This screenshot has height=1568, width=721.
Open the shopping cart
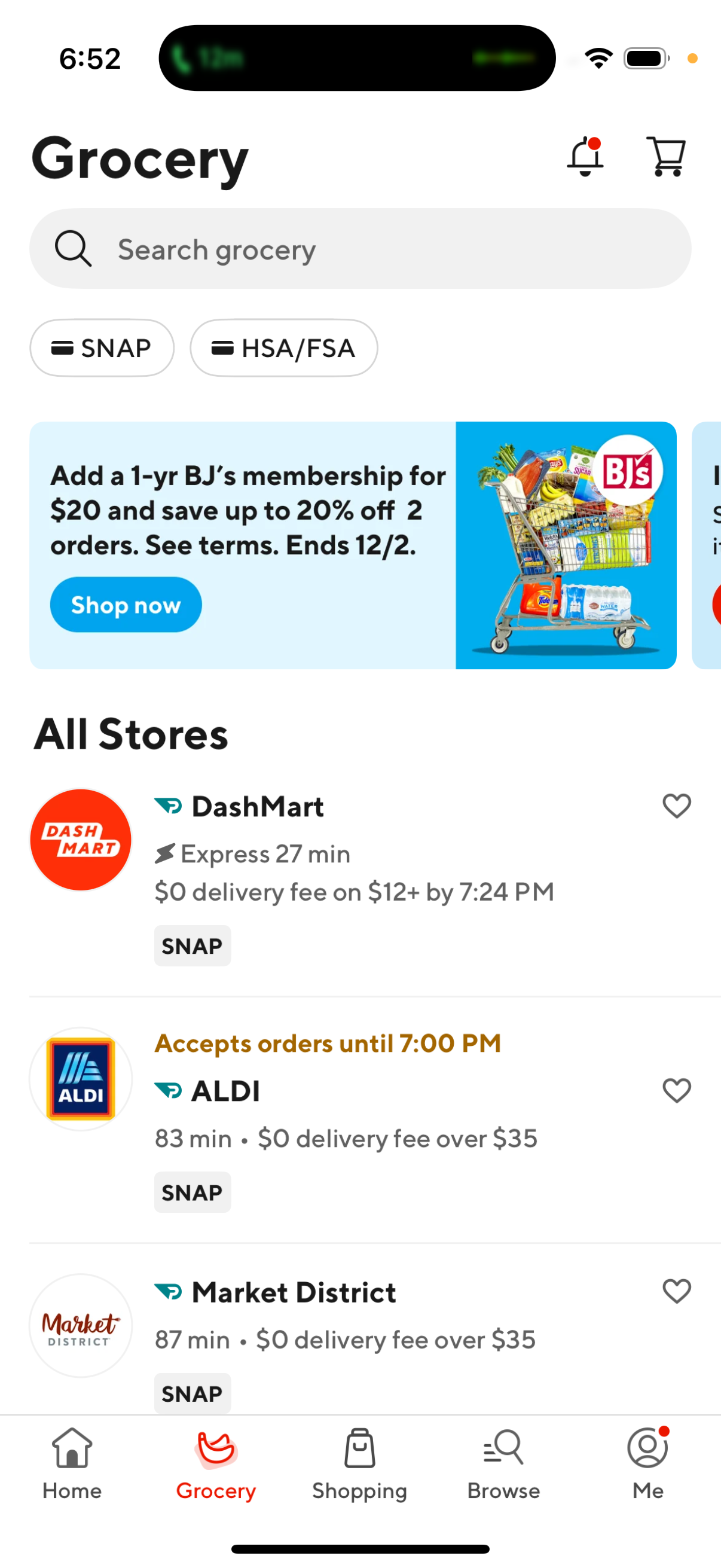[665, 157]
